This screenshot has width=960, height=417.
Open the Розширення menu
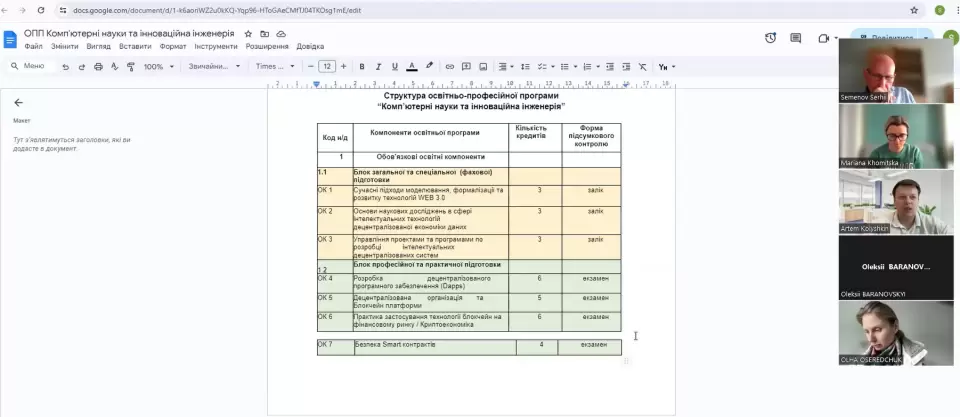(x=267, y=47)
